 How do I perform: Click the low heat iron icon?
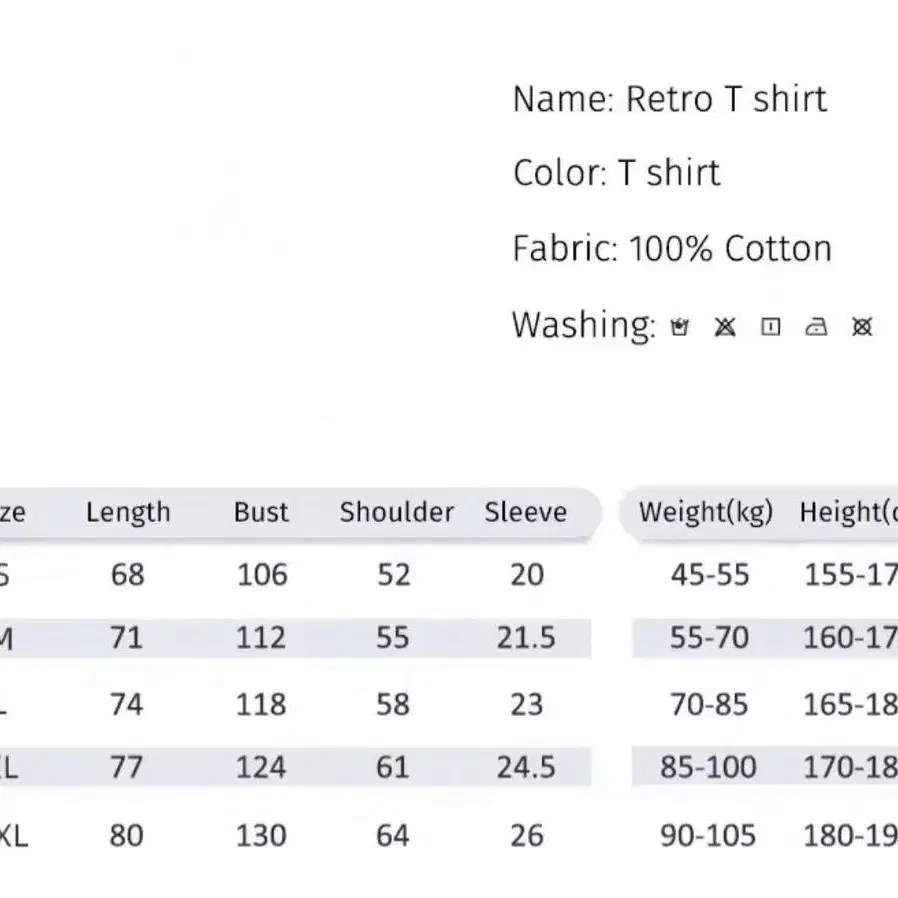tap(816, 327)
